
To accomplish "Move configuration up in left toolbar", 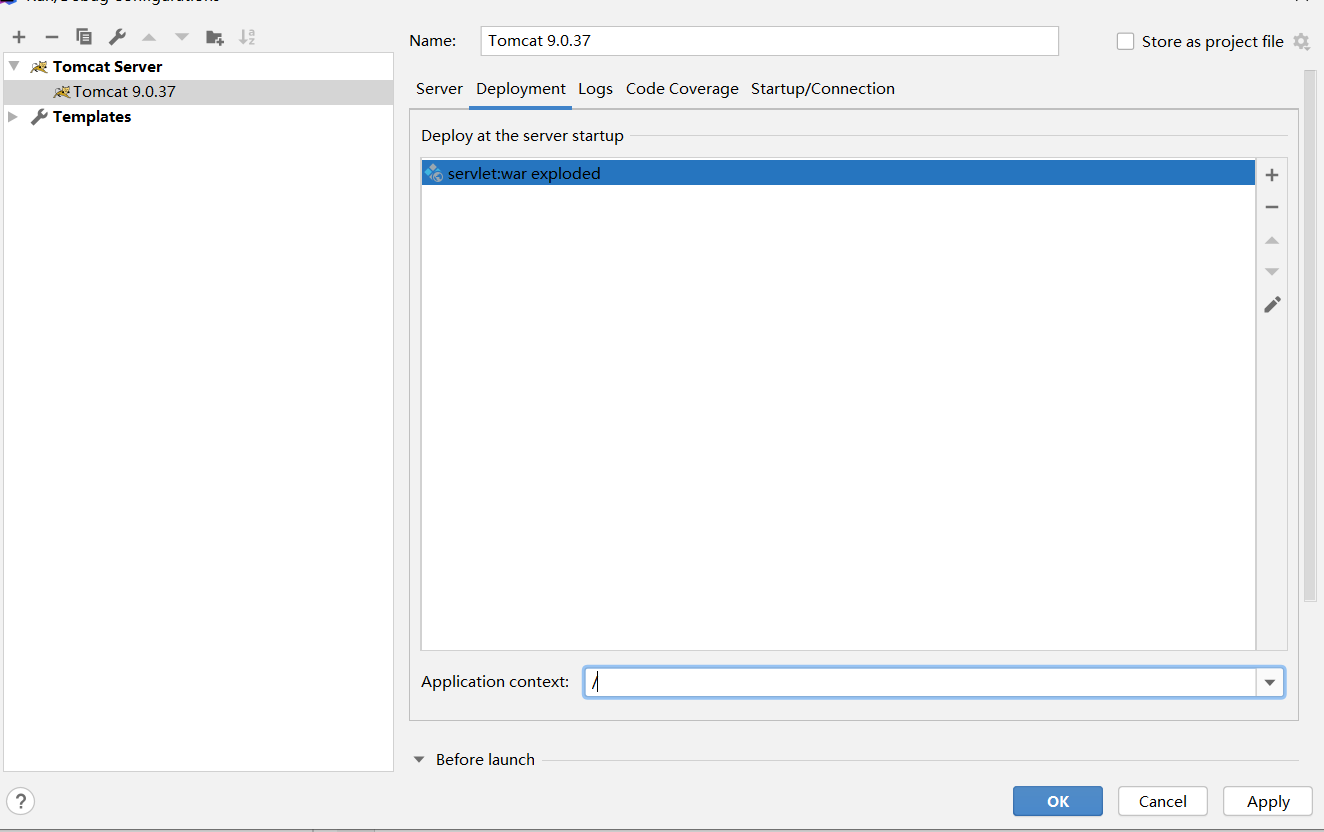I will tap(149, 37).
